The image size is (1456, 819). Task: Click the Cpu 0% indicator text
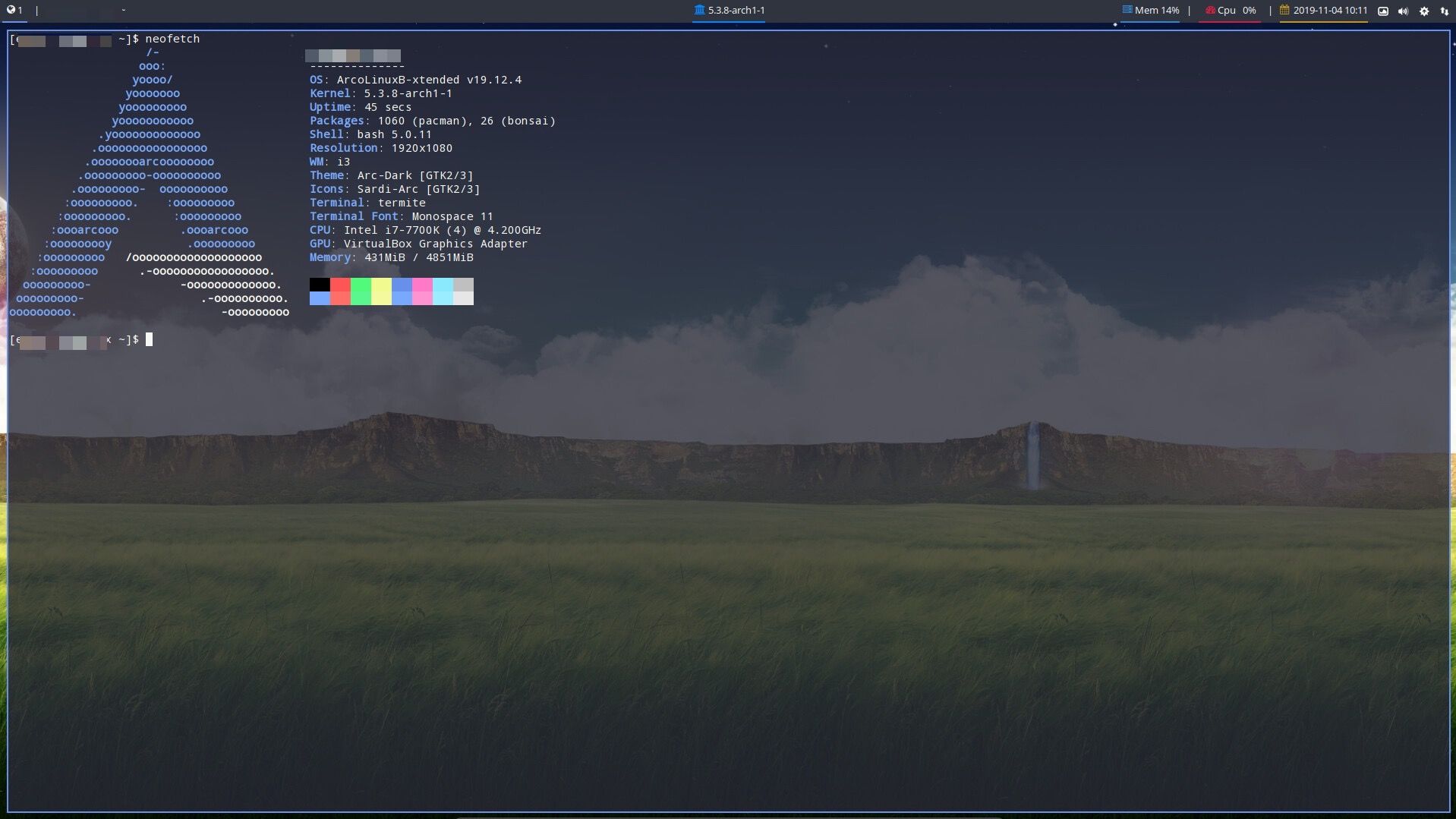click(1237, 11)
